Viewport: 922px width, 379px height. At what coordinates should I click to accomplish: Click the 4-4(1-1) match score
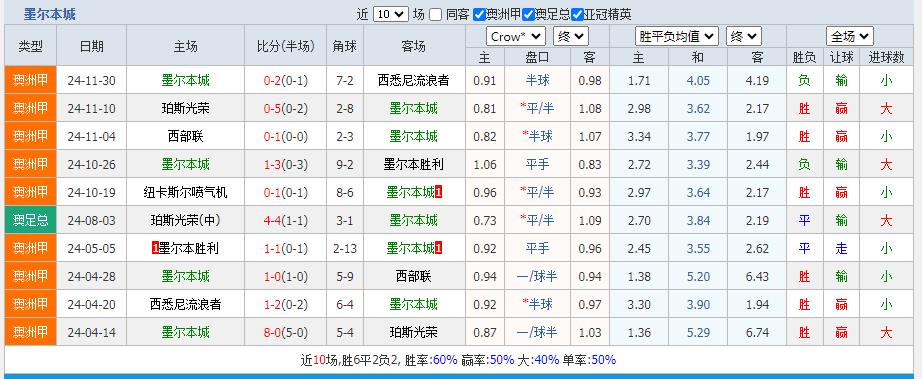285,220
